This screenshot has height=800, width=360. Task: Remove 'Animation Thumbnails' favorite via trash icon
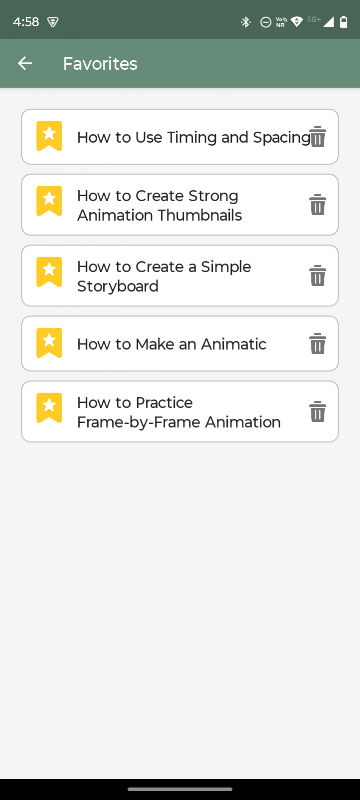(x=318, y=205)
